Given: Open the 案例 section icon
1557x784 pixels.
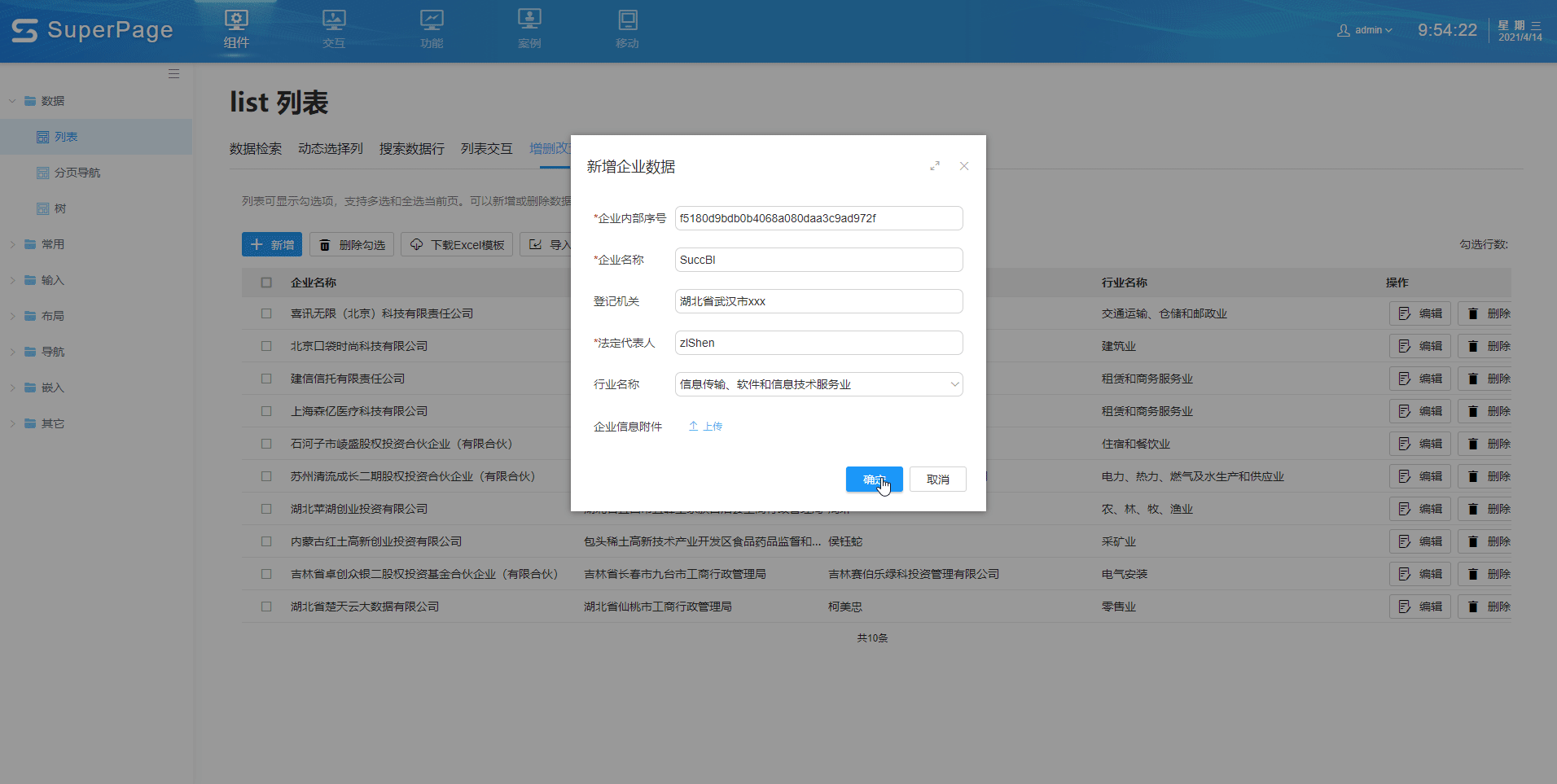Looking at the screenshot, I should [529, 20].
